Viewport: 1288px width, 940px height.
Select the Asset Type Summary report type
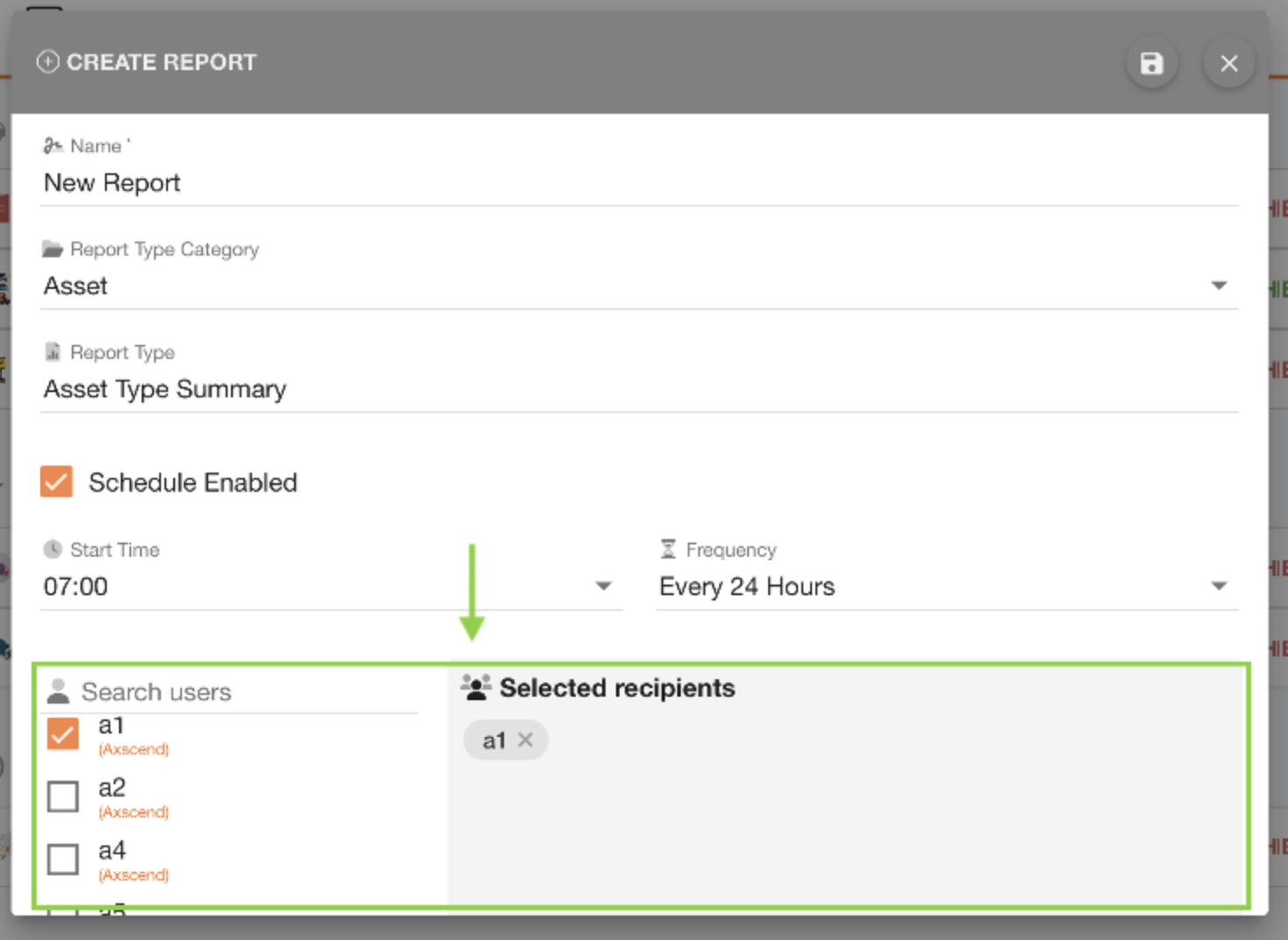tap(164, 389)
